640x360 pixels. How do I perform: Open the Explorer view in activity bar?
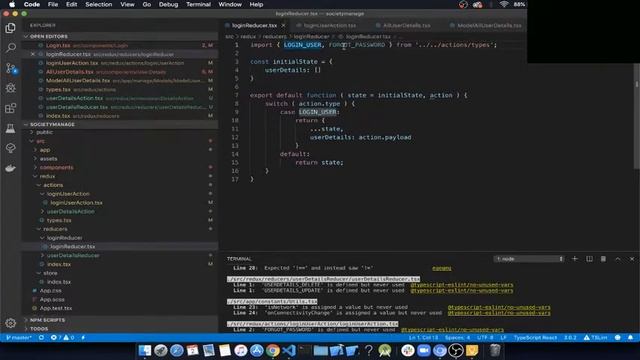pyautogui.click(x=11, y=28)
